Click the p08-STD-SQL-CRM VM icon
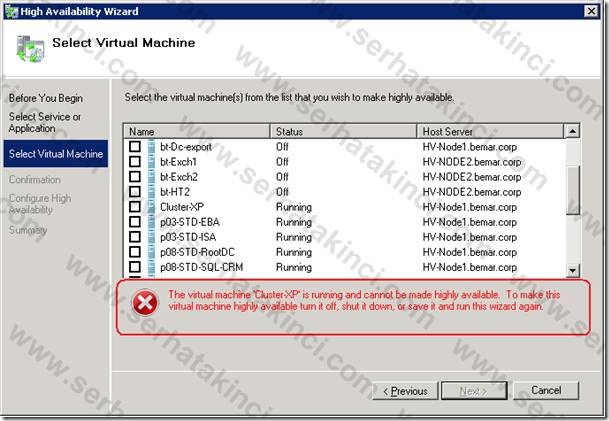This screenshot has height=421, width=609. pos(151,267)
